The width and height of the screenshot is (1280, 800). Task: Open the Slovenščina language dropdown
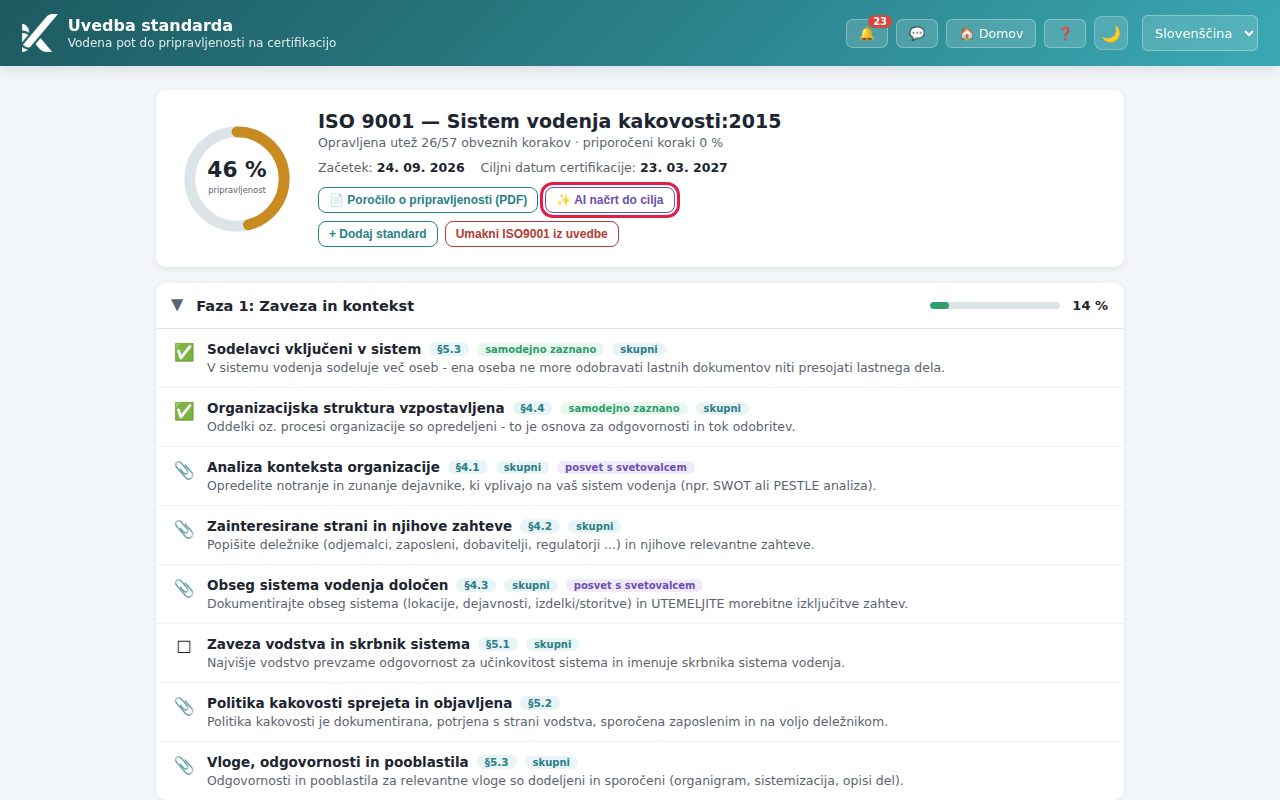click(1200, 33)
